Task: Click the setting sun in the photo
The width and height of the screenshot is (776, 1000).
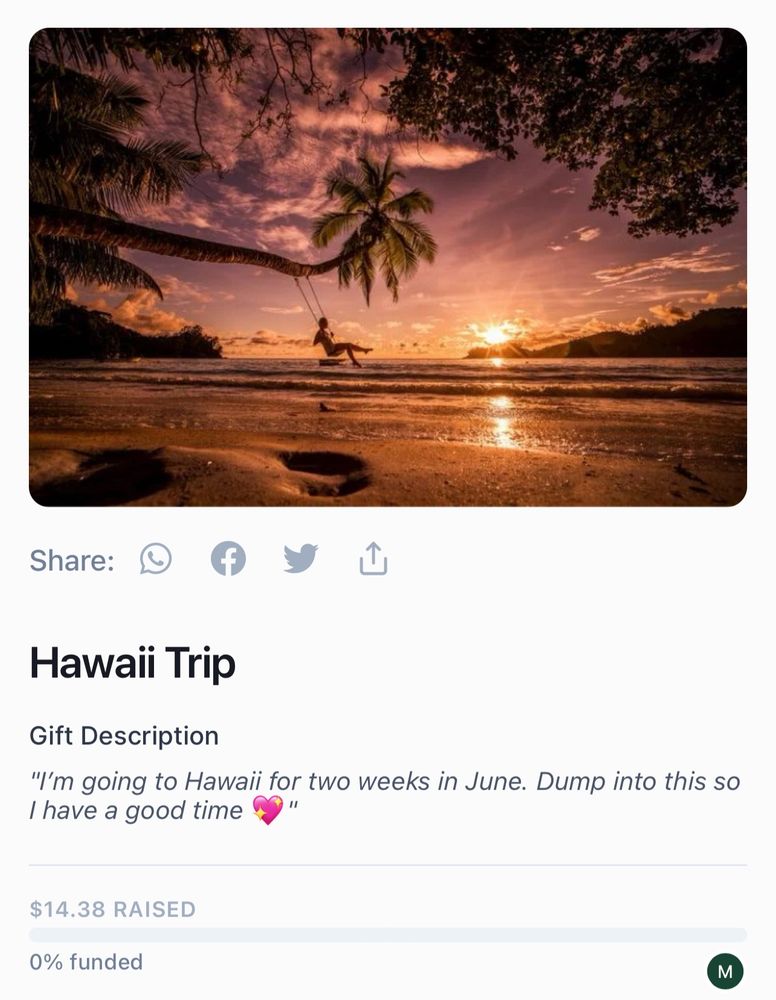Action: tap(495, 334)
